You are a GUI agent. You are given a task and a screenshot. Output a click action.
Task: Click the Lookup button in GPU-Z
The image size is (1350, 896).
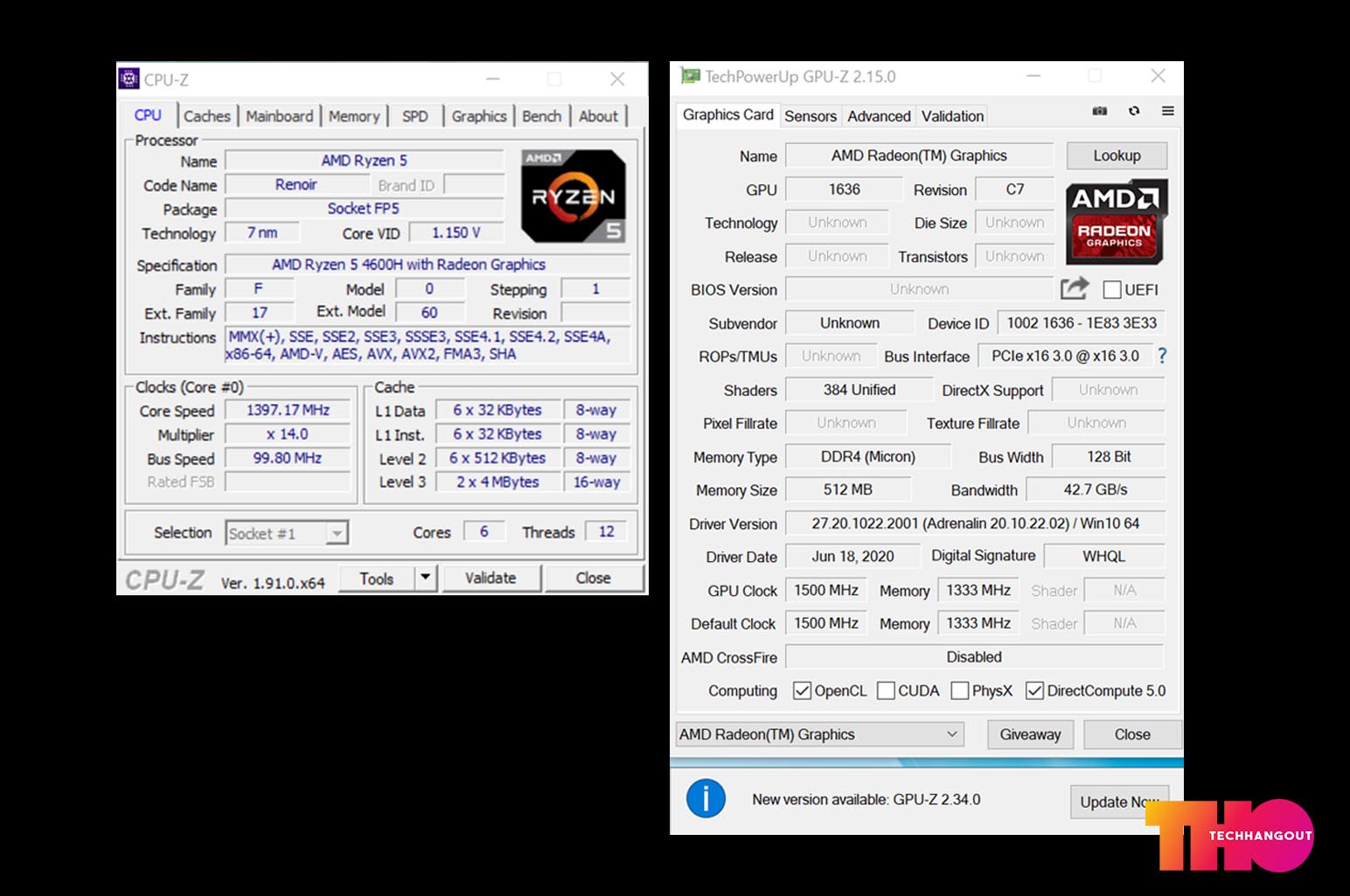coord(1117,156)
